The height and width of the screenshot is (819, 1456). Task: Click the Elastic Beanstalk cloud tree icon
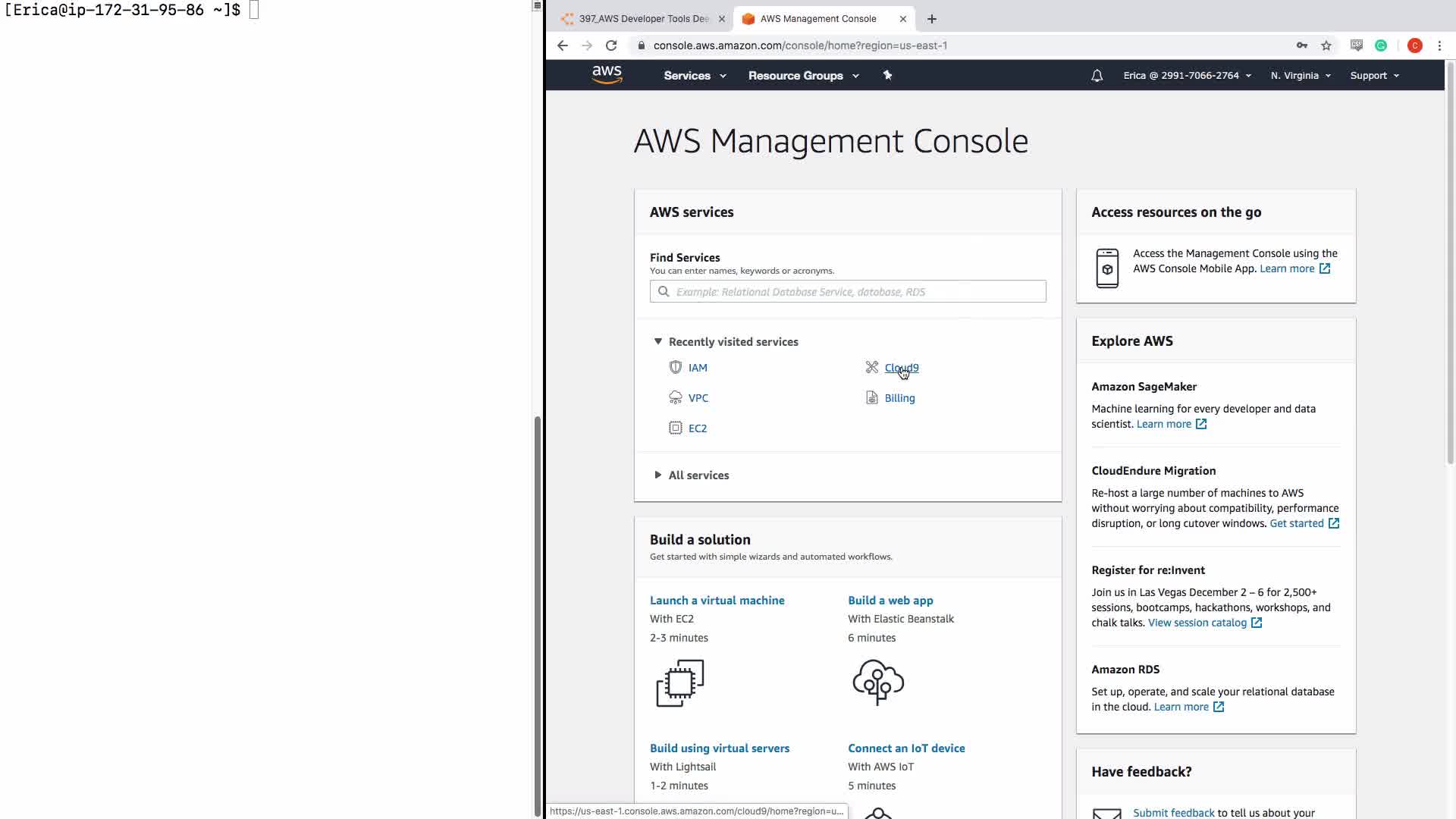(x=877, y=682)
